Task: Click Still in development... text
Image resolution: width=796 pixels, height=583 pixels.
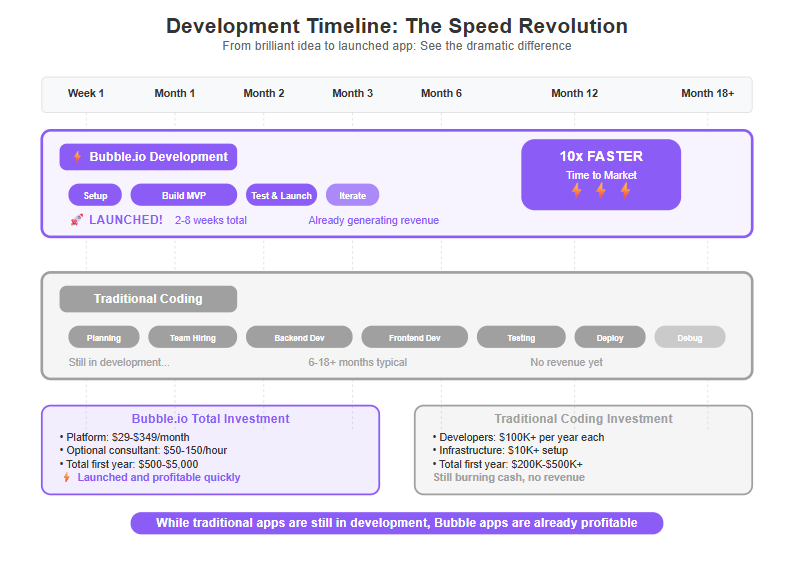Action: [119, 363]
